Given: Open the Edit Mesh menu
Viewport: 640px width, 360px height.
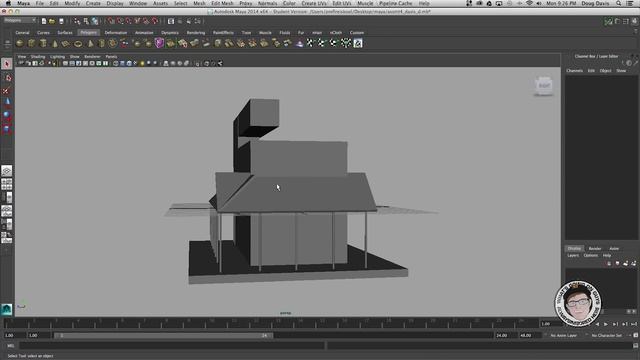Looking at the screenshot, I should [x=222, y=3].
